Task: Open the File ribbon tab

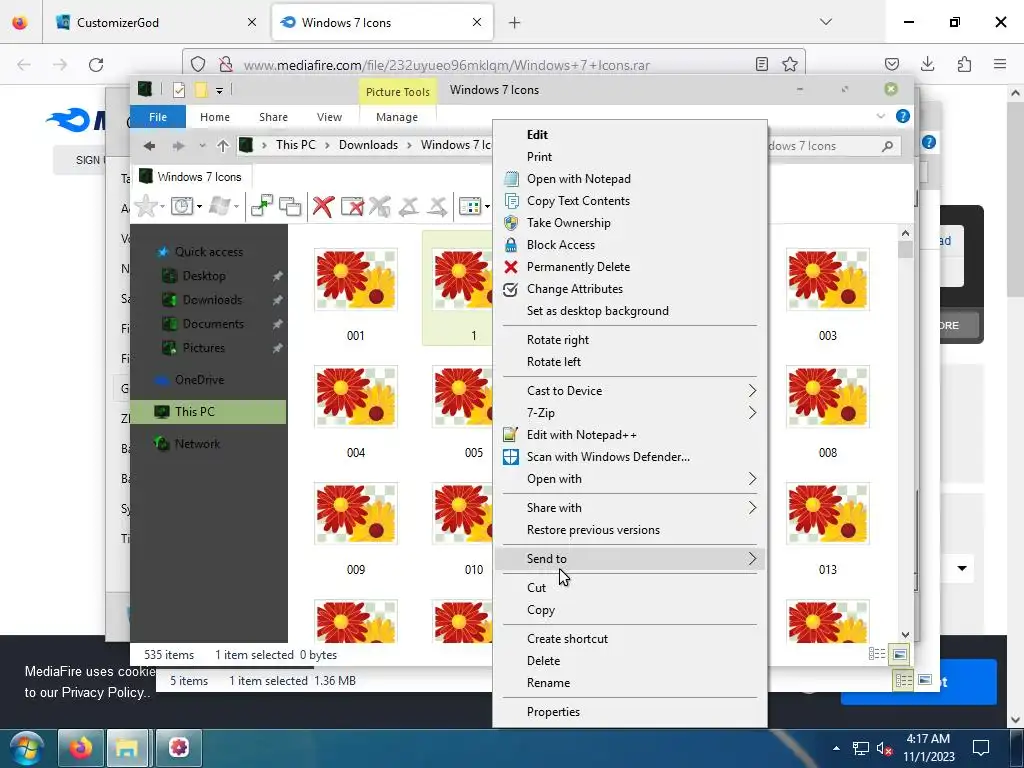Action: coord(158,117)
